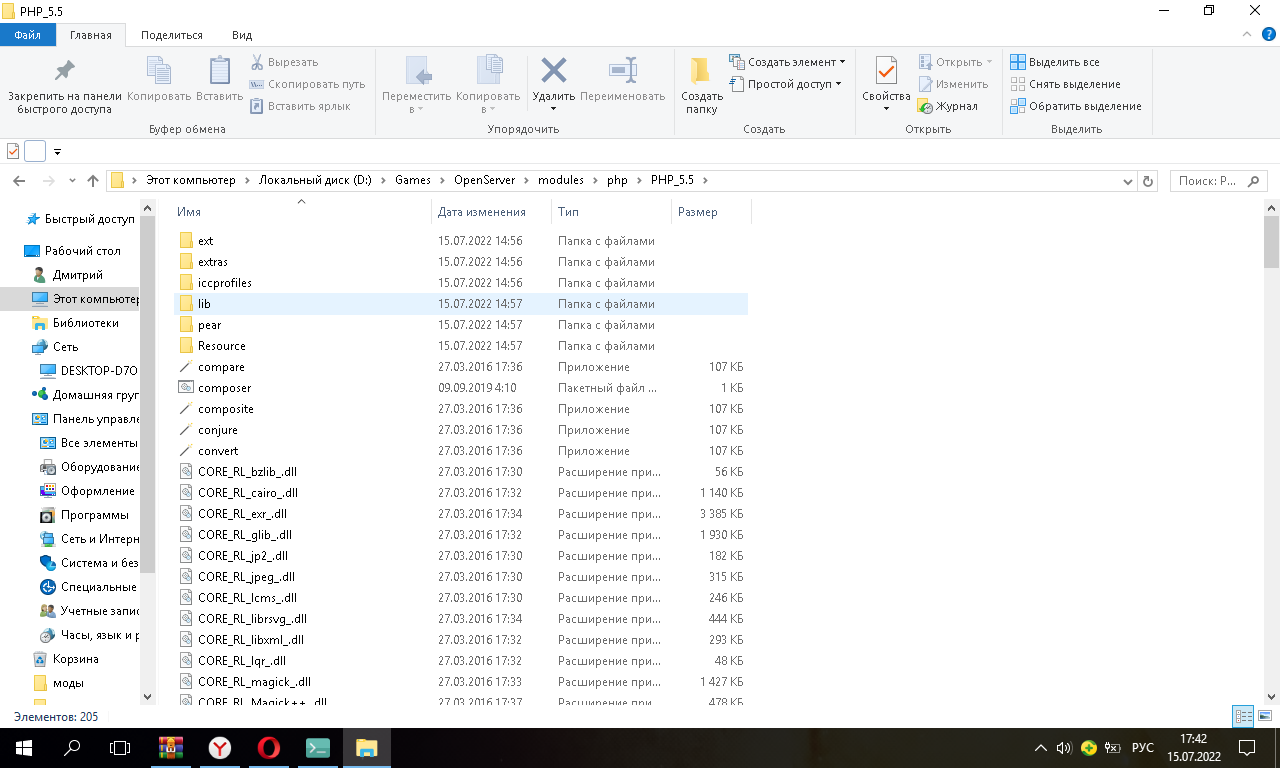Viewport: 1280px width, 768px height.
Task: Click the Pin to Quick Access icon
Action: pyautogui.click(x=65, y=71)
